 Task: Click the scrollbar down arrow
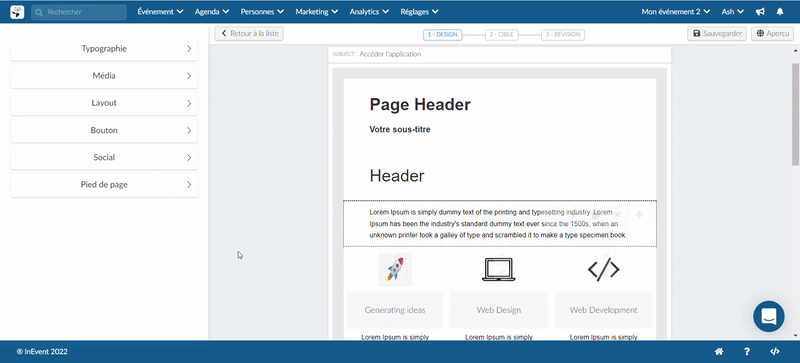coord(795,335)
